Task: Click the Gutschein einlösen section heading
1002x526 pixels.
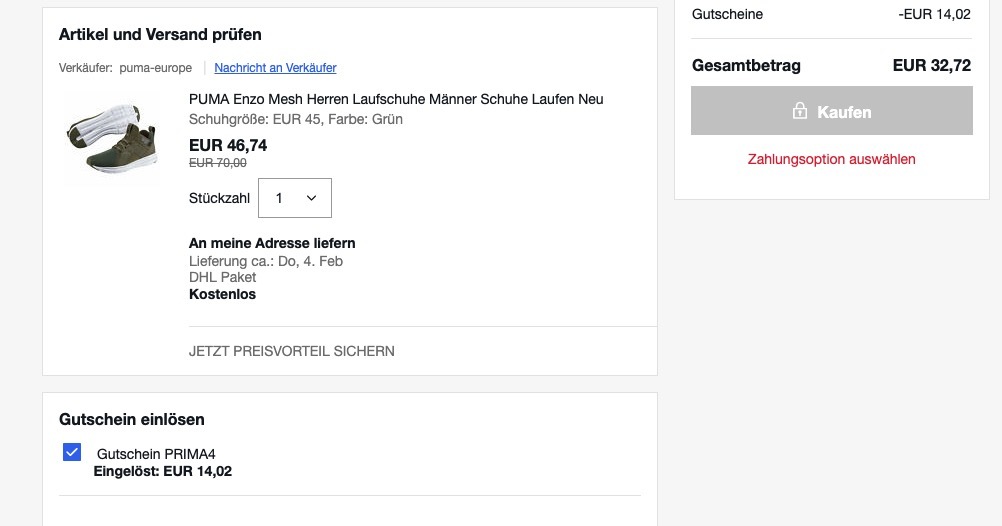Action: (x=132, y=419)
